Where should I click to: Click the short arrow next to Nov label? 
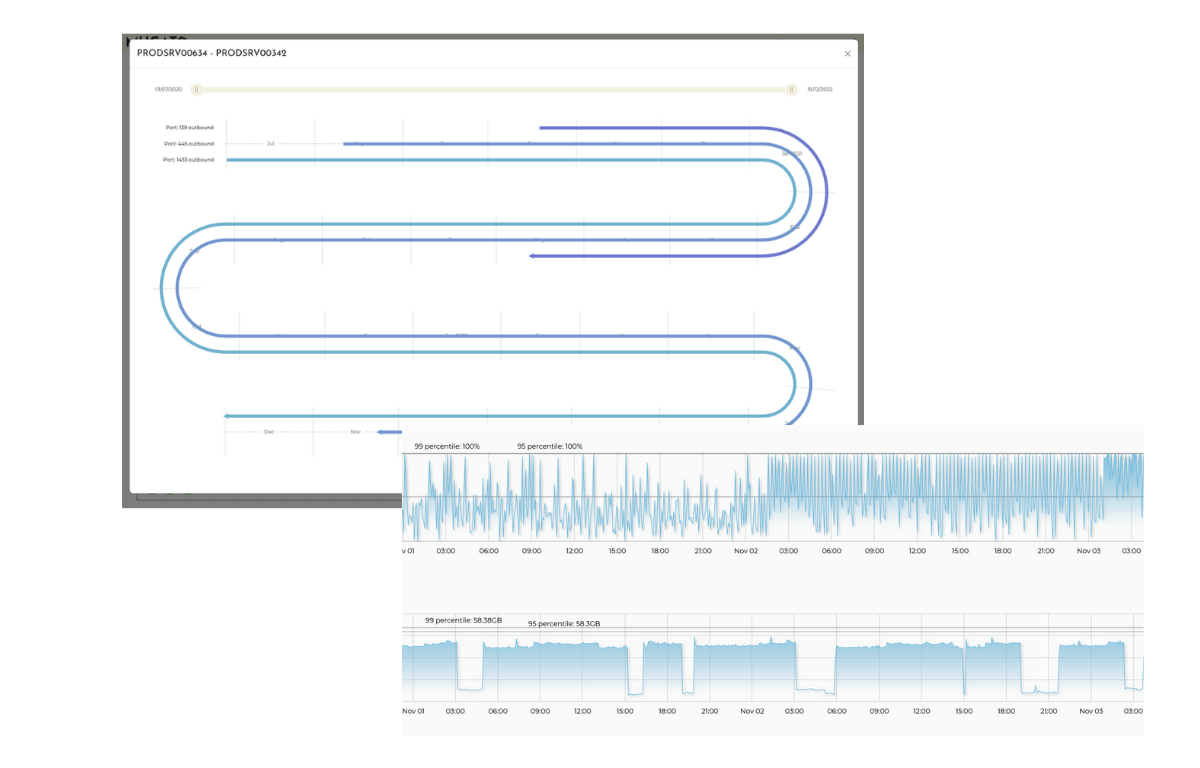pos(384,432)
